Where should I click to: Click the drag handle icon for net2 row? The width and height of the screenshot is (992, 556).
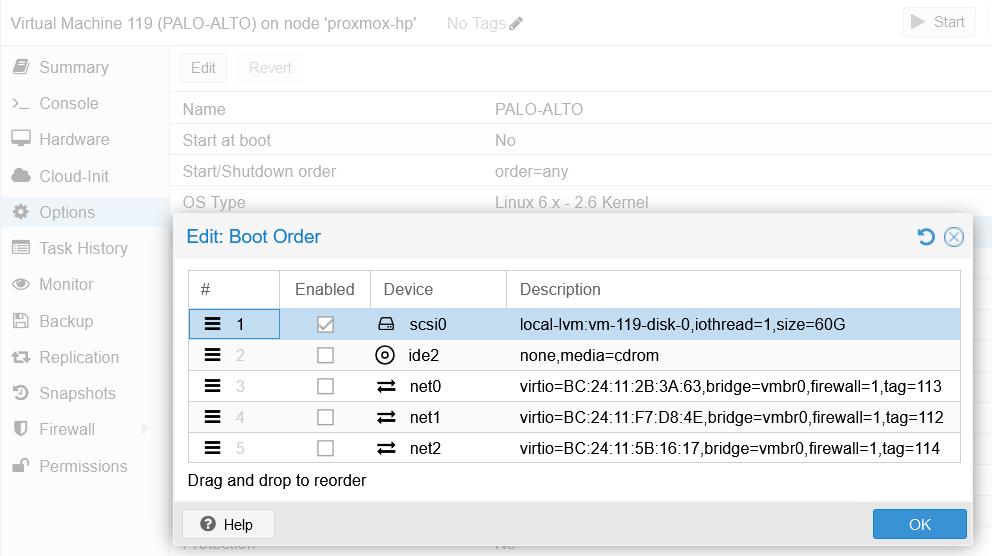pyautogui.click(x=212, y=448)
